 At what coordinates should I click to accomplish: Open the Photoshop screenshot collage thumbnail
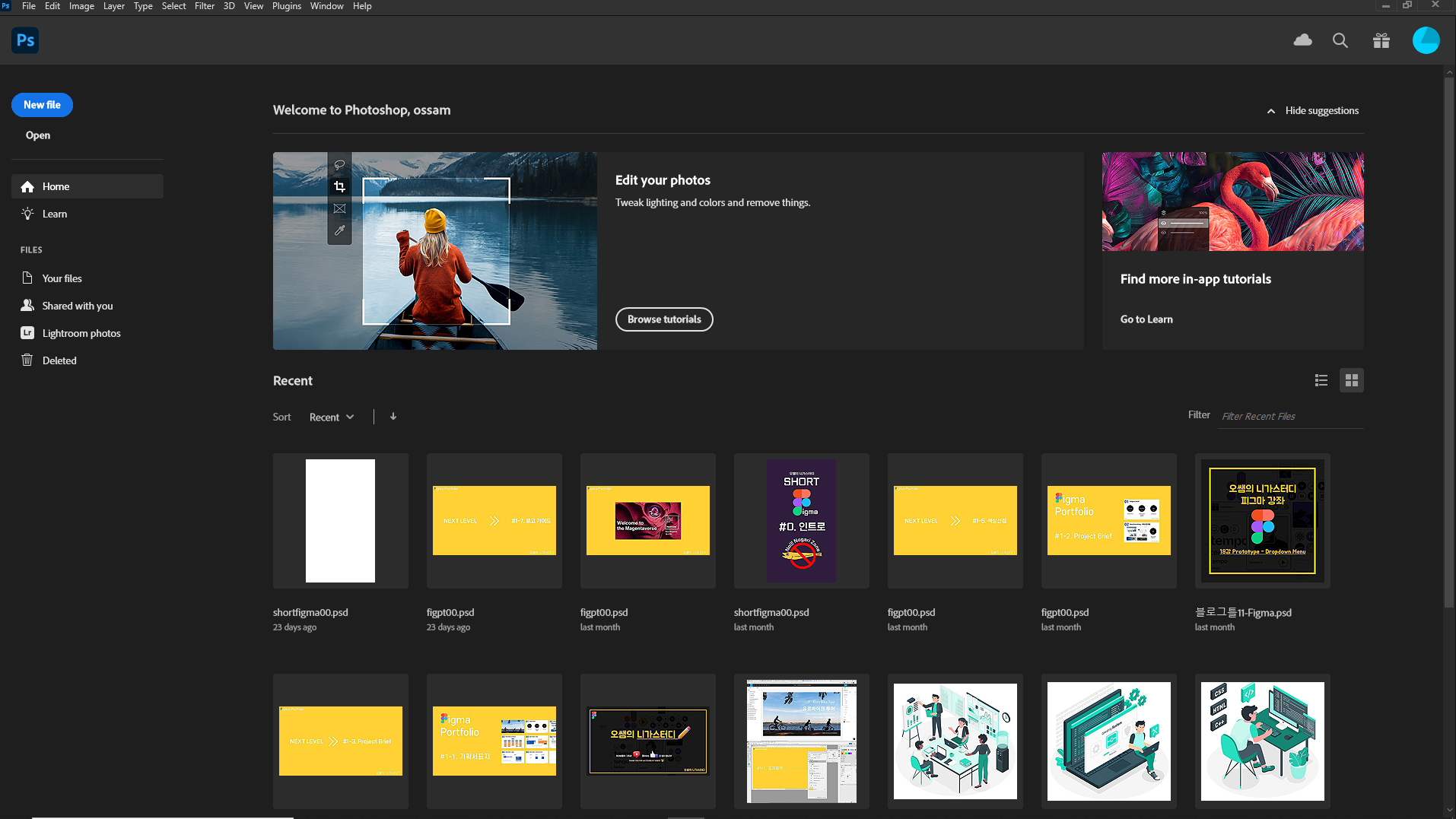801,741
